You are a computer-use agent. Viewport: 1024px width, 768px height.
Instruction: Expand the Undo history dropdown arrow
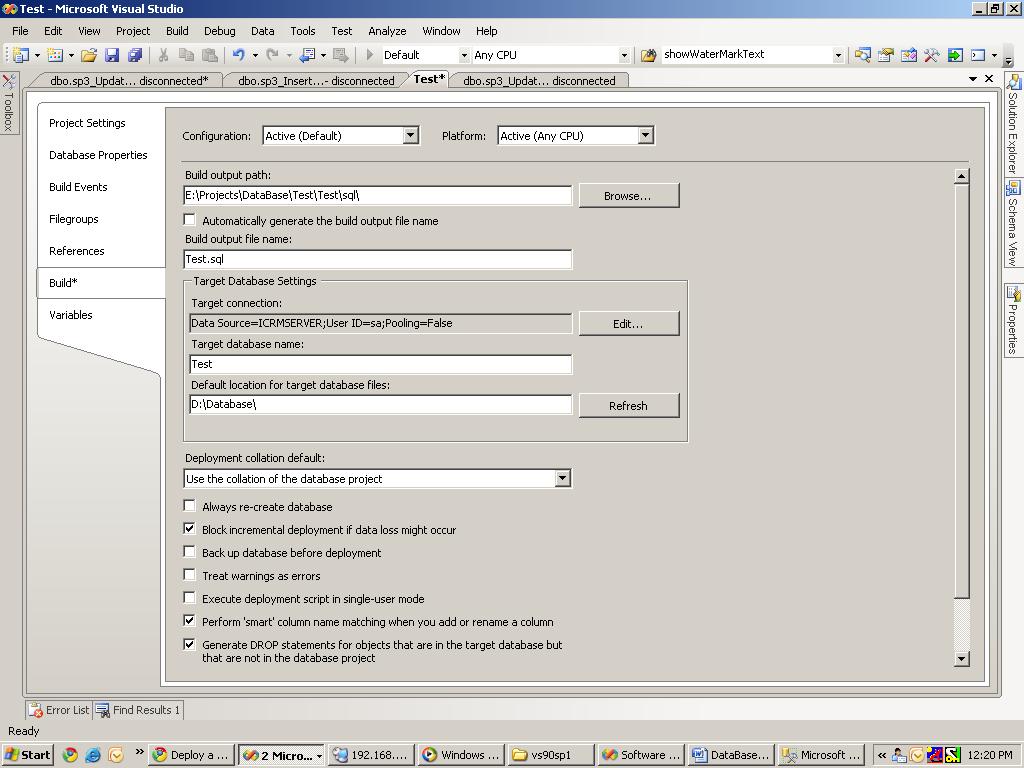pos(255,56)
